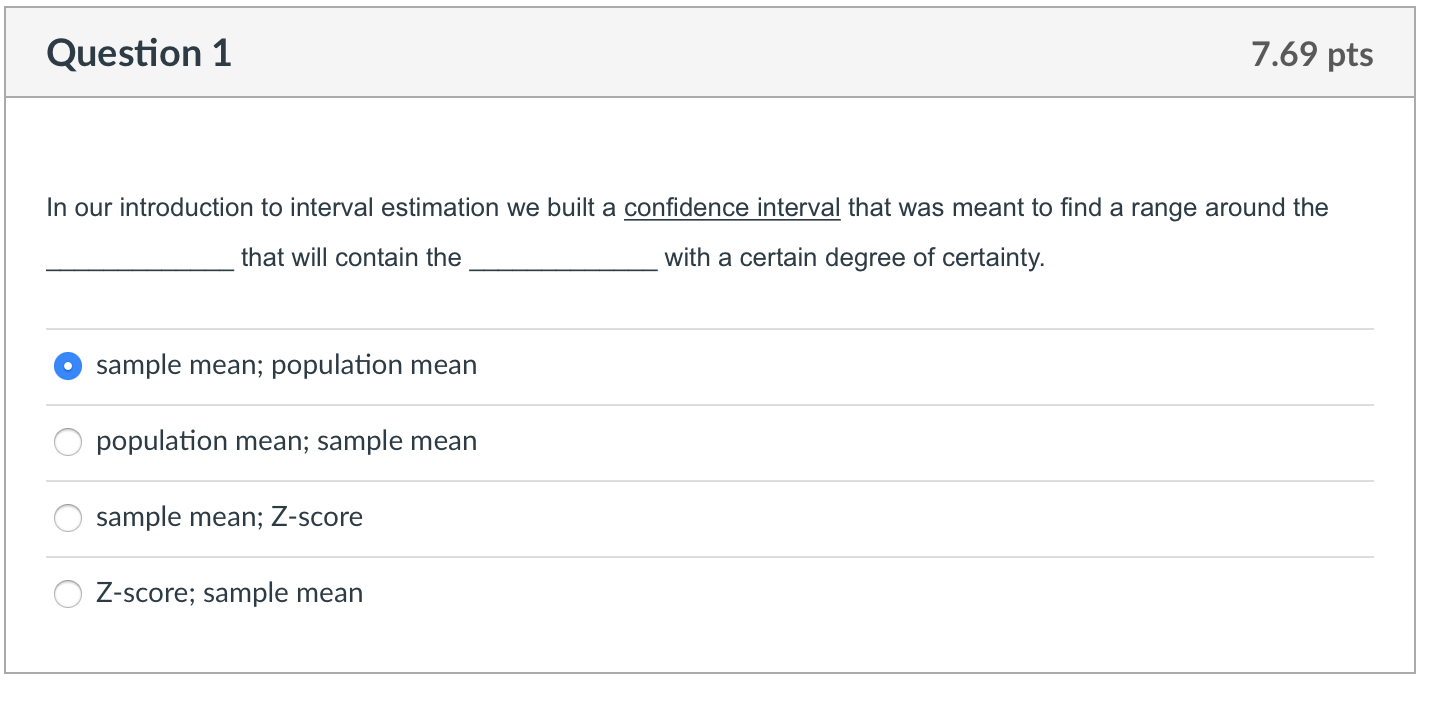This screenshot has height=704, width=1438.
Task: Mark the 'Z-score; sample mean' radio option
Action: point(68,594)
